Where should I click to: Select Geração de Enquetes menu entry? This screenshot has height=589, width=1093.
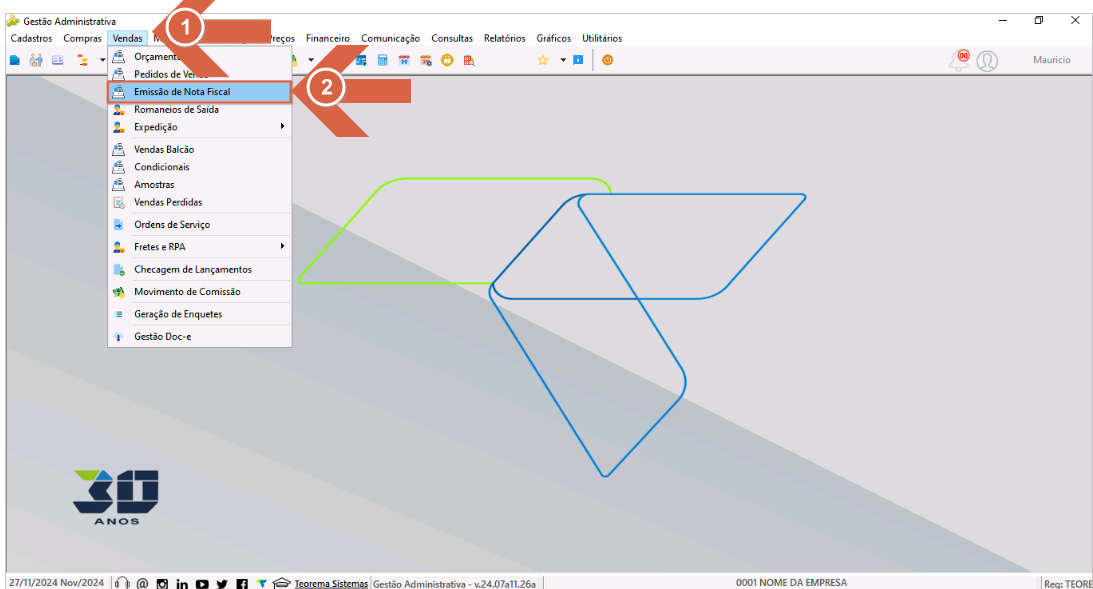click(199, 314)
